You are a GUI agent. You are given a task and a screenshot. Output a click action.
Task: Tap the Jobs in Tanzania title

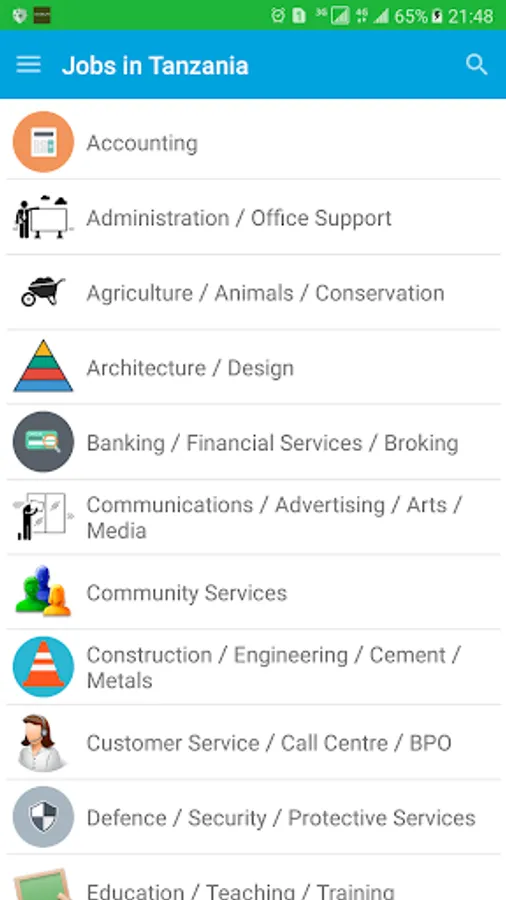tap(155, 65)
